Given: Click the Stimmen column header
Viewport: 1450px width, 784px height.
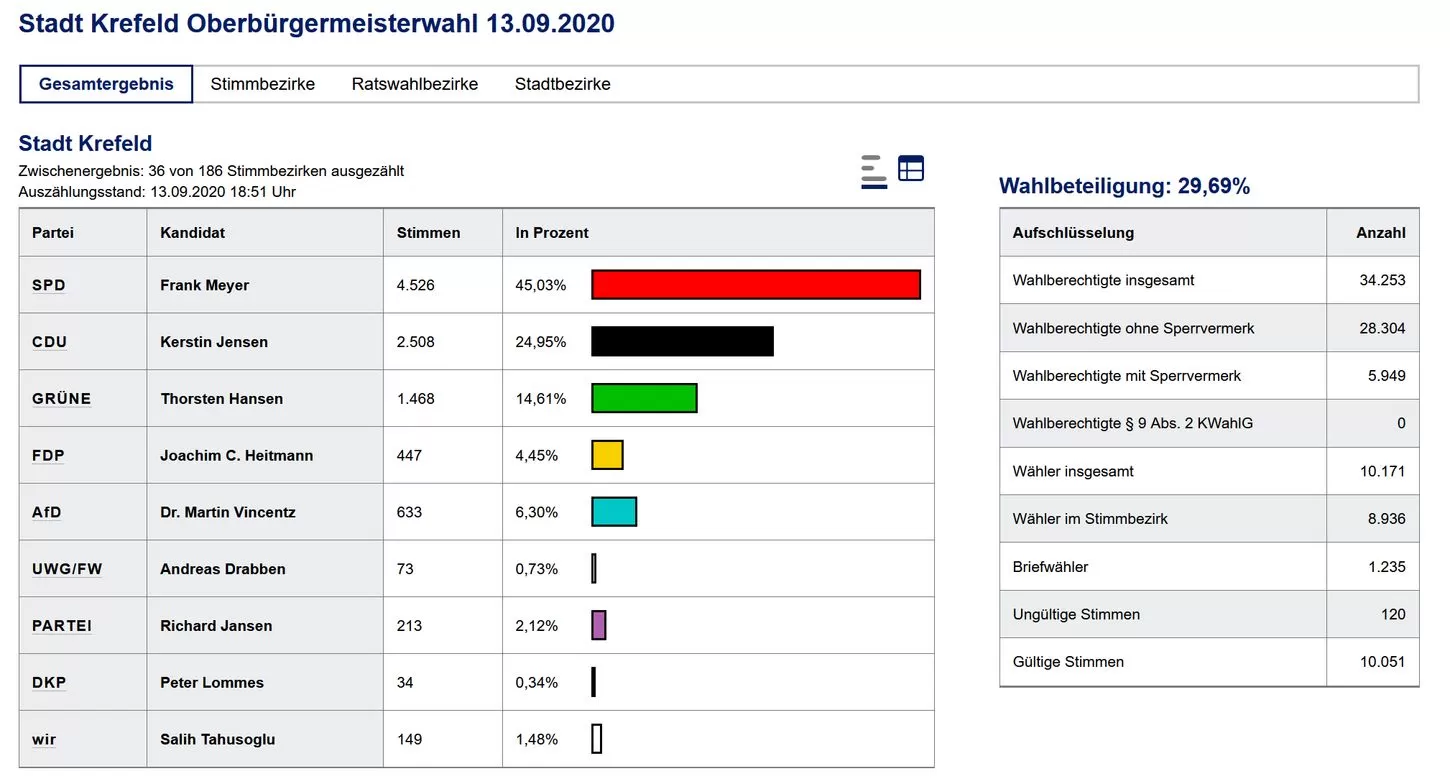Looking at the screenshot, I should (x=428, y=233).
